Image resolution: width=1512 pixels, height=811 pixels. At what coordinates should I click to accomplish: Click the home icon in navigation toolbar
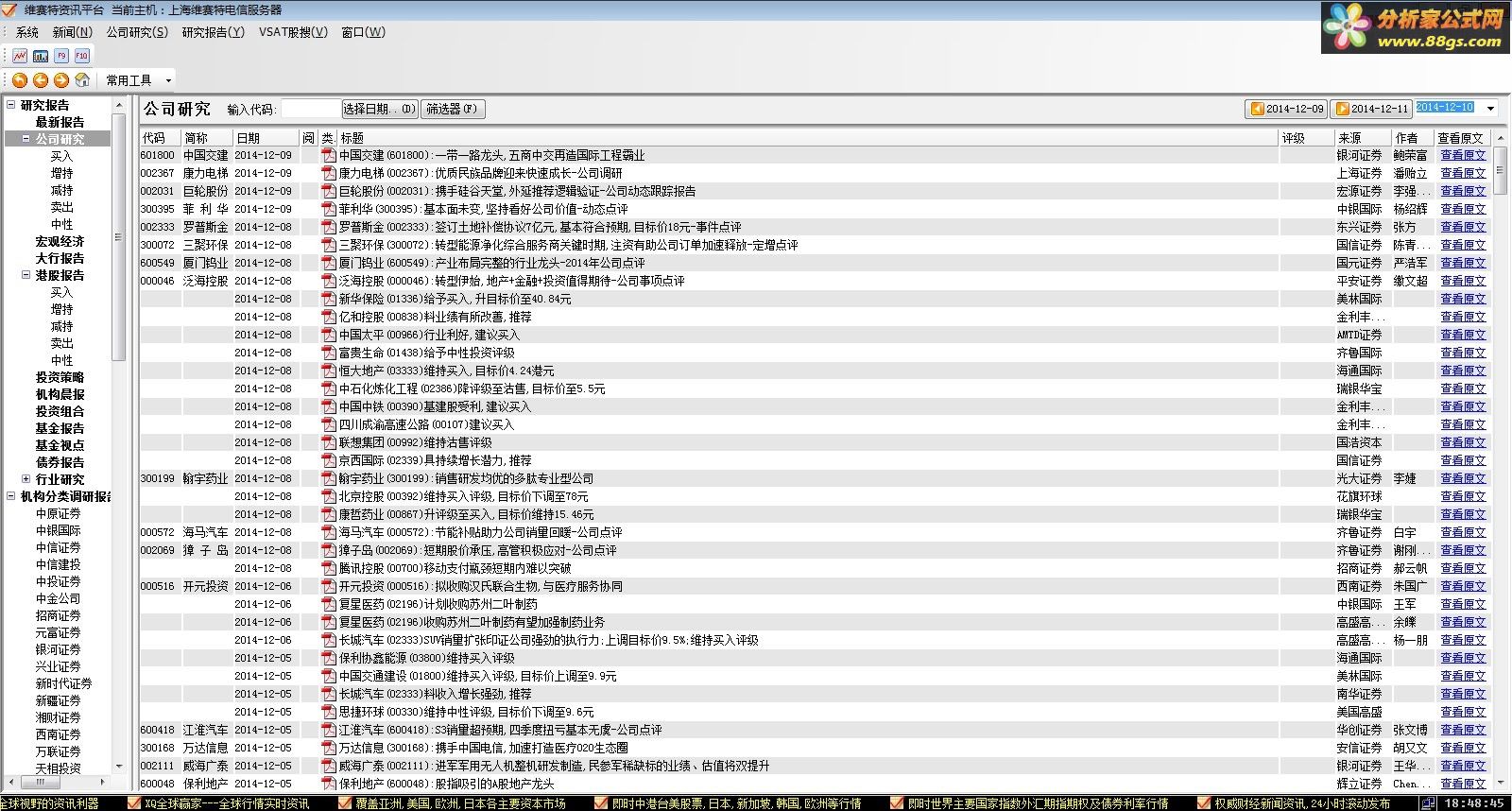click(x=82, y=80)
